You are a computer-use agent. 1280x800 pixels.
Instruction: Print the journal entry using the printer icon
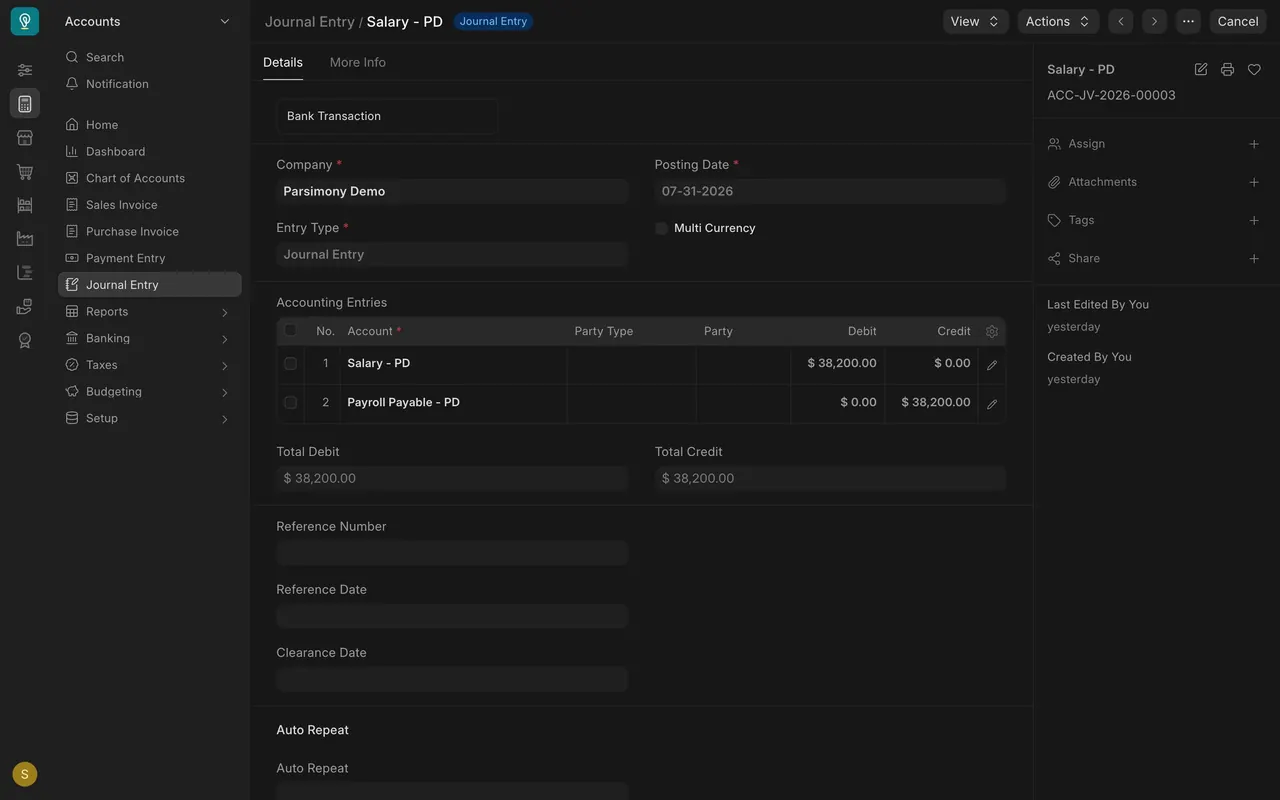click(1227, 70)
